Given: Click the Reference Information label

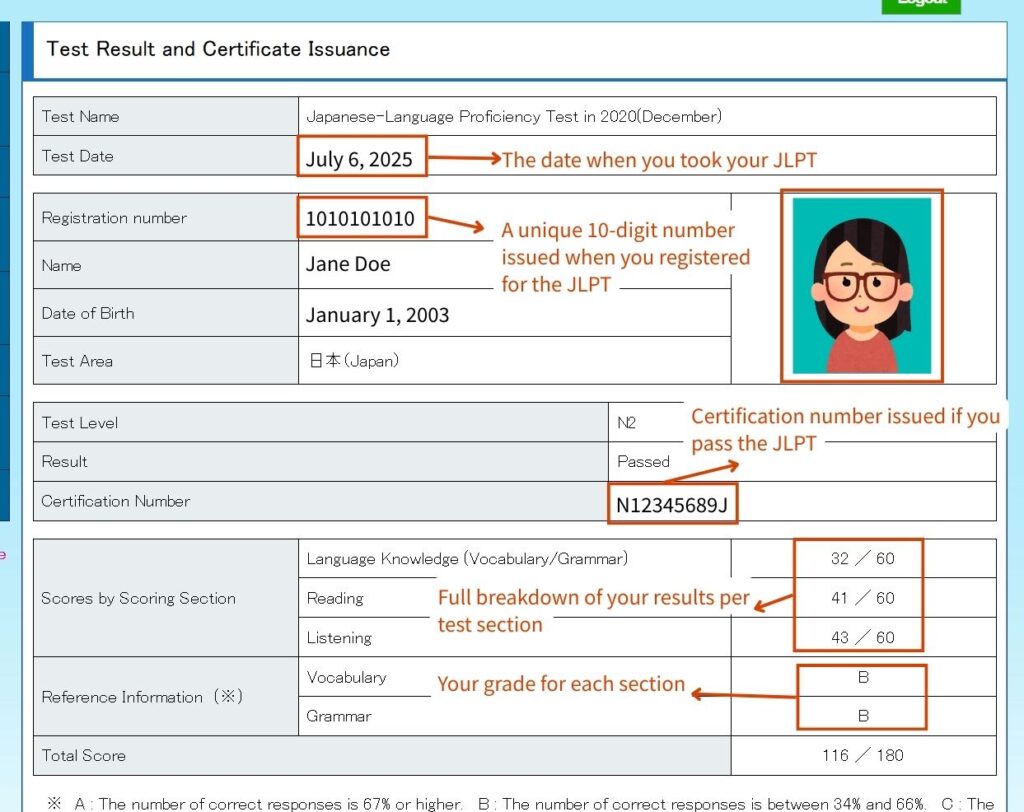Looking at the screenshot, I should pyautogui.click(x=142, y=696).
